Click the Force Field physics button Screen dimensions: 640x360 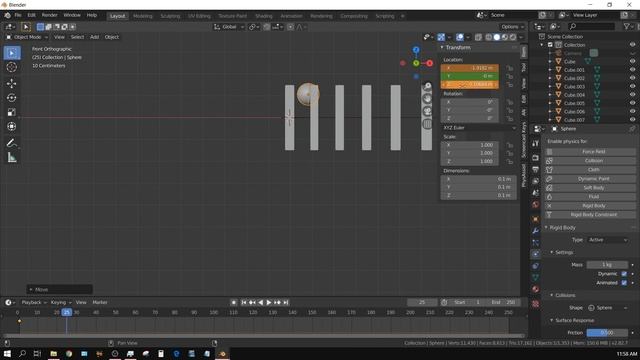pos(590,151)
